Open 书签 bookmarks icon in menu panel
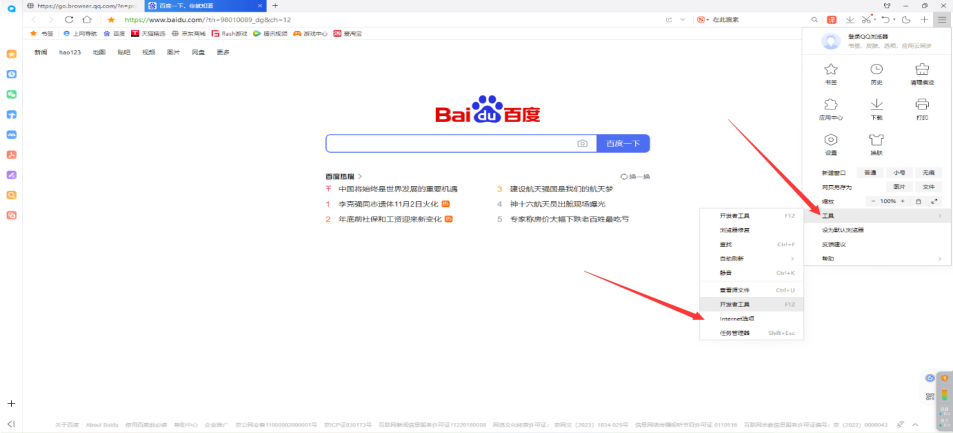This screenshot has width=953, height=433. (x=831, y=74)
